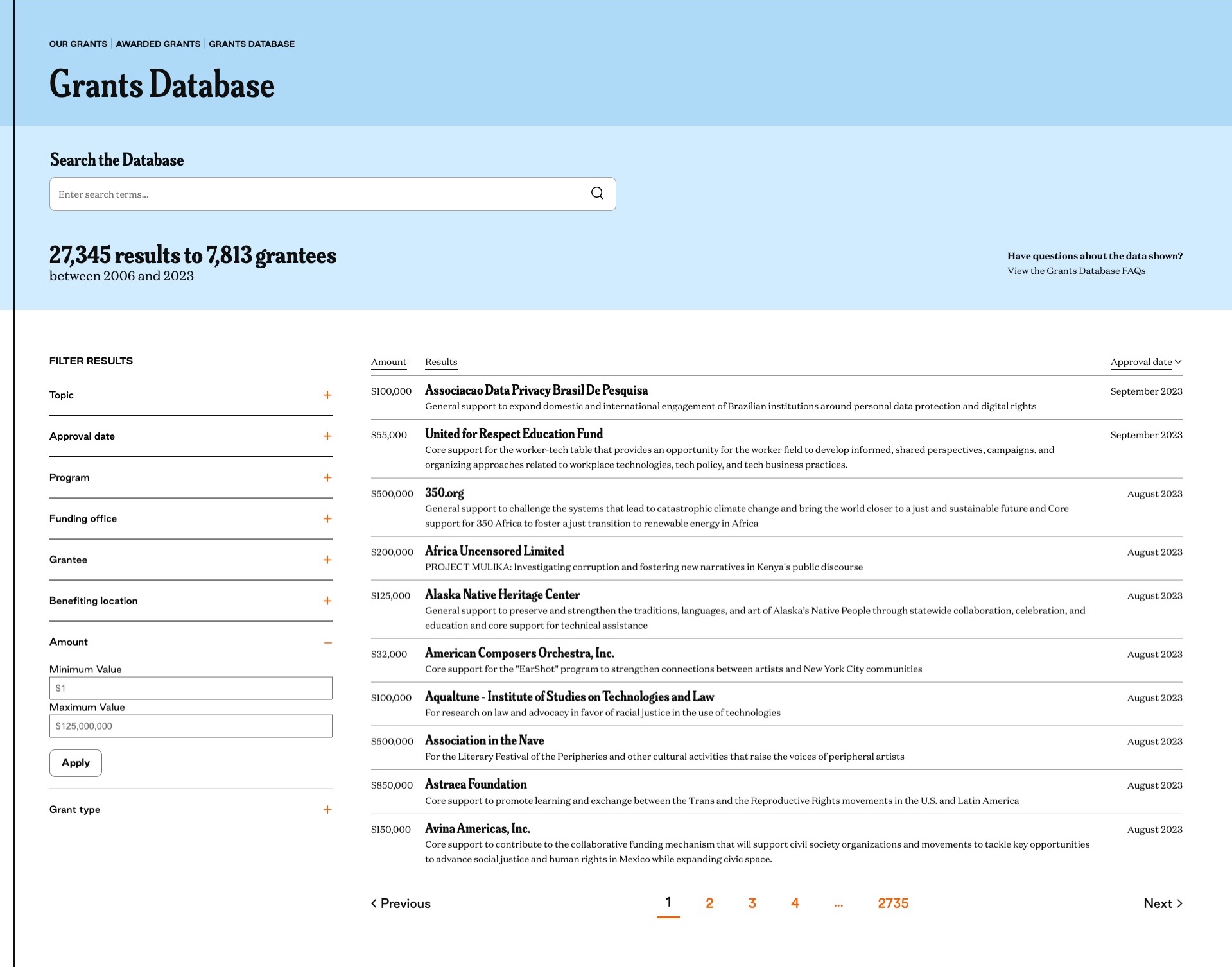Open the Grants Database FAQs link
1232x967 pixels.
[1077, 271]
